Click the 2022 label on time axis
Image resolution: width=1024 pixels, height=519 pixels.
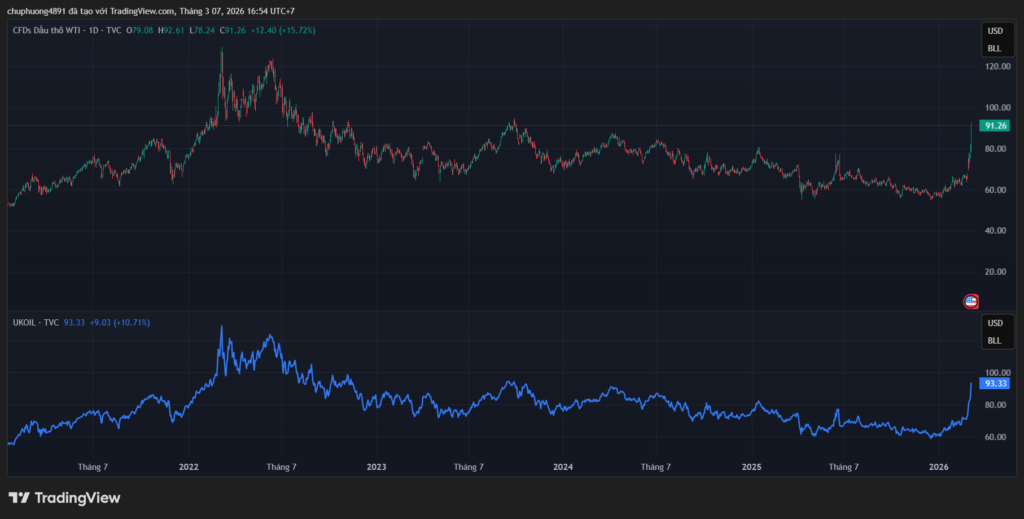pyautogui.click(x=189, y=466)
